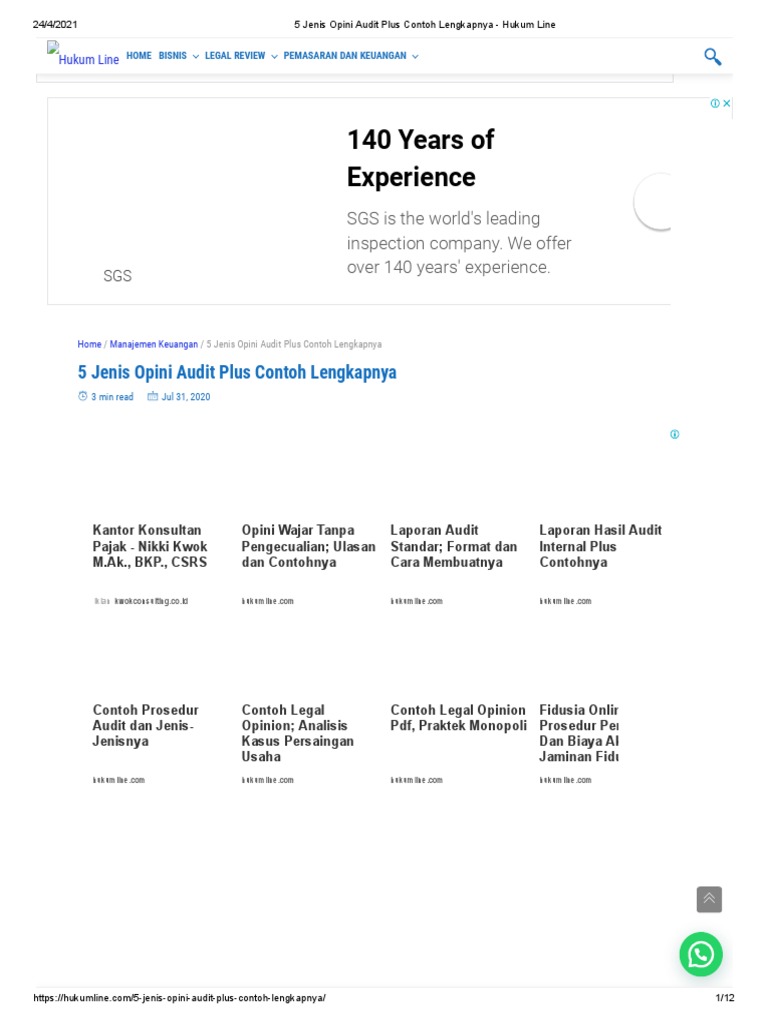Click the '140 Years of Experience' ad headline
The image size is (768, 1024).
click(421, 158)
